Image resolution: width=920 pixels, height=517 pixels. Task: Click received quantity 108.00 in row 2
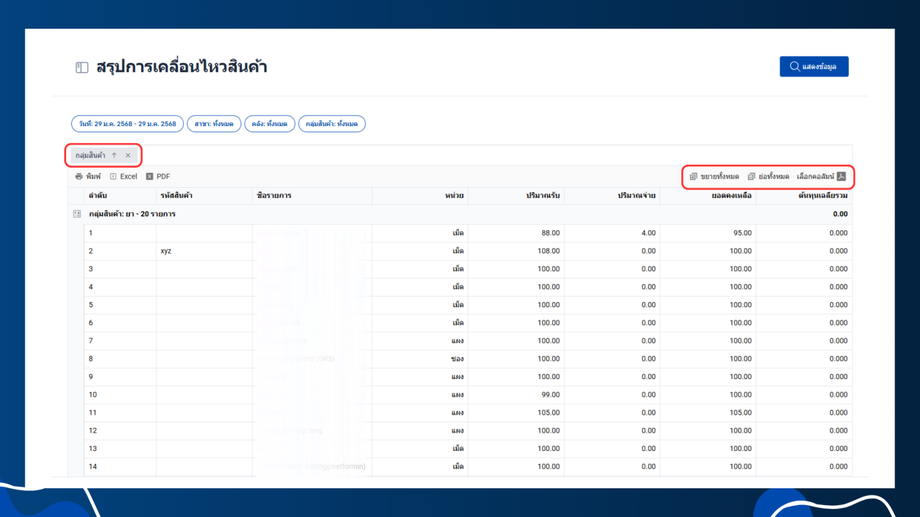[549, 251]
